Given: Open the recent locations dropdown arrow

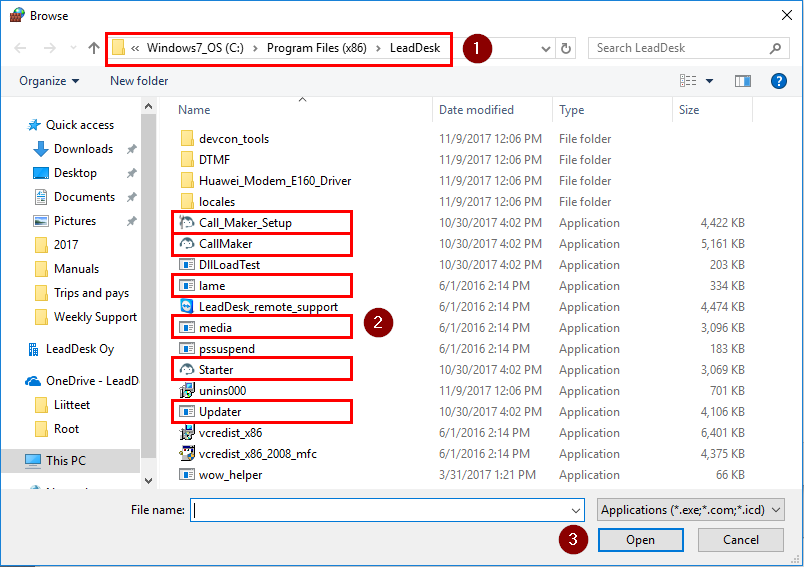Looking at the screenshot, I should [x=73, y=48].
